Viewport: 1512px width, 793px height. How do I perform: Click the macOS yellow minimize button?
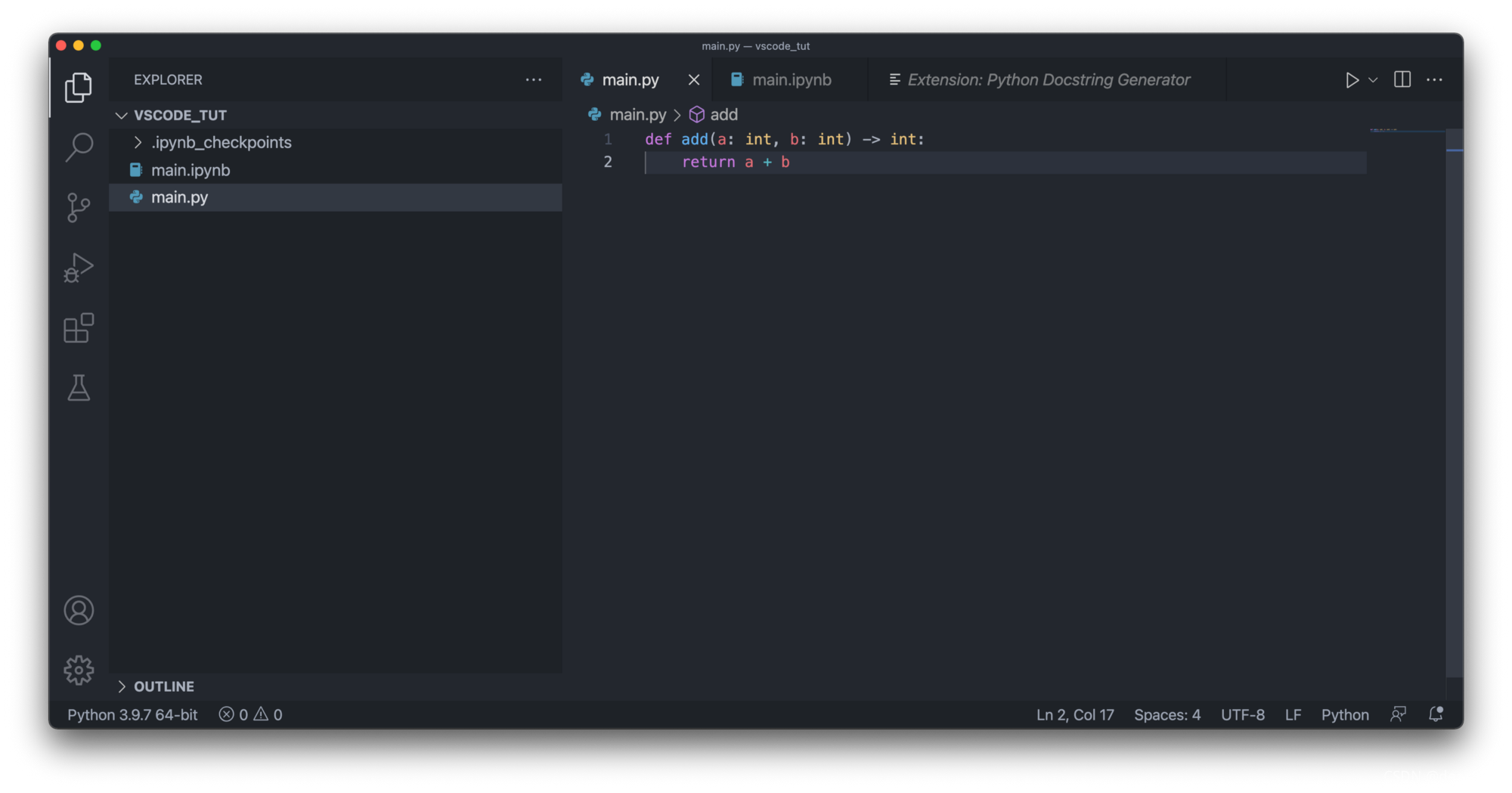point(79,45)
